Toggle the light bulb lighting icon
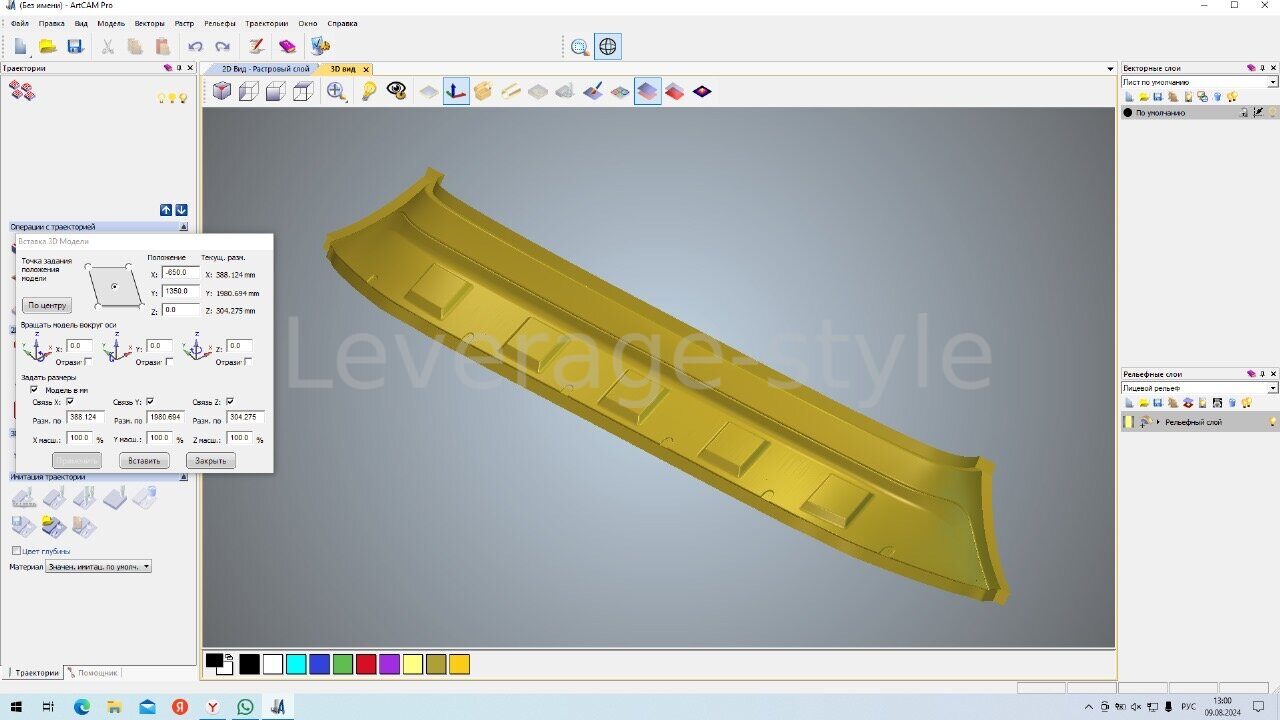Screen dimensions: 1280x720 tap(369, 92)
